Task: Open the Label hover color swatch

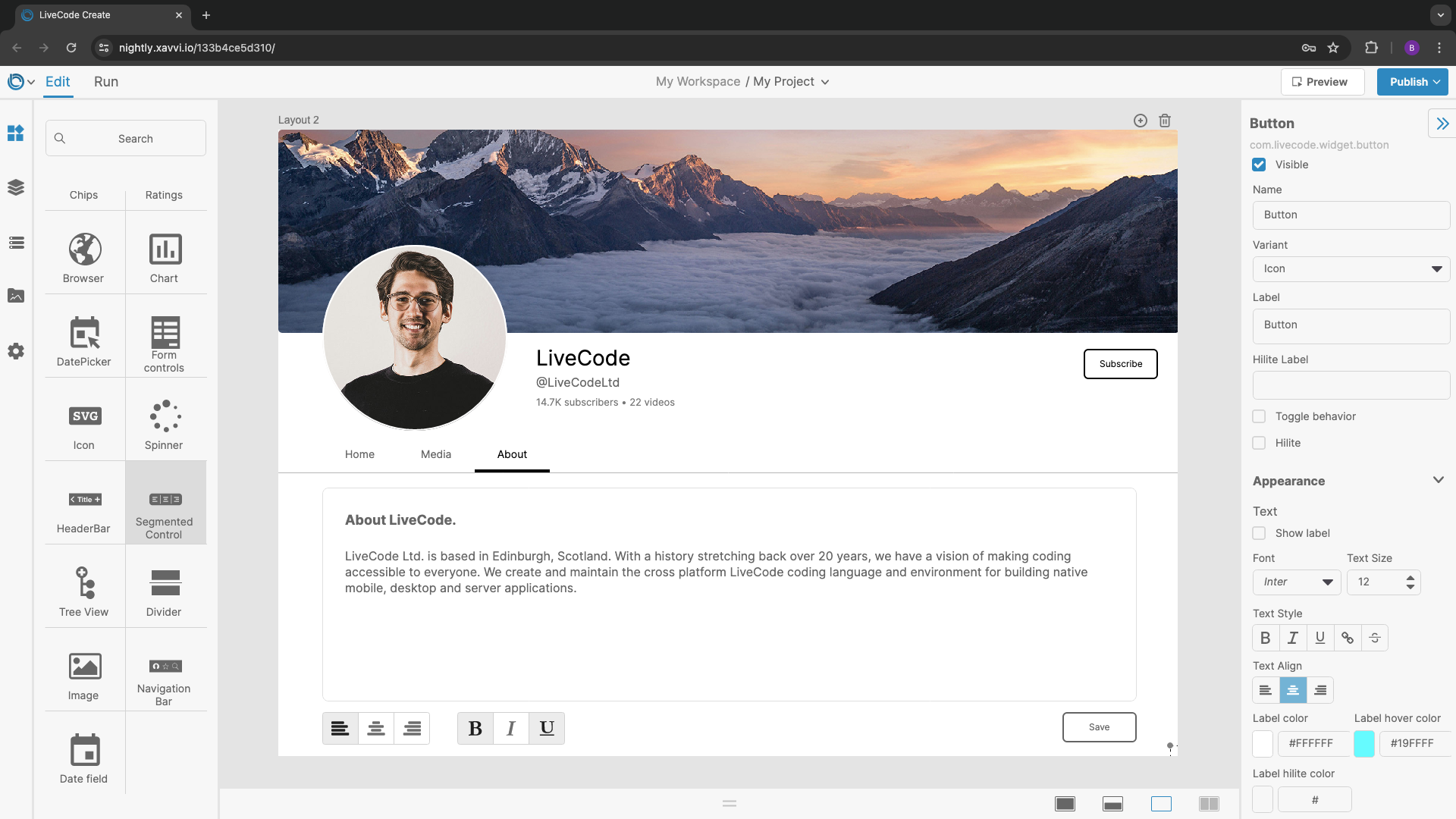Action: pyautogui.click(x=1363, y=743)
